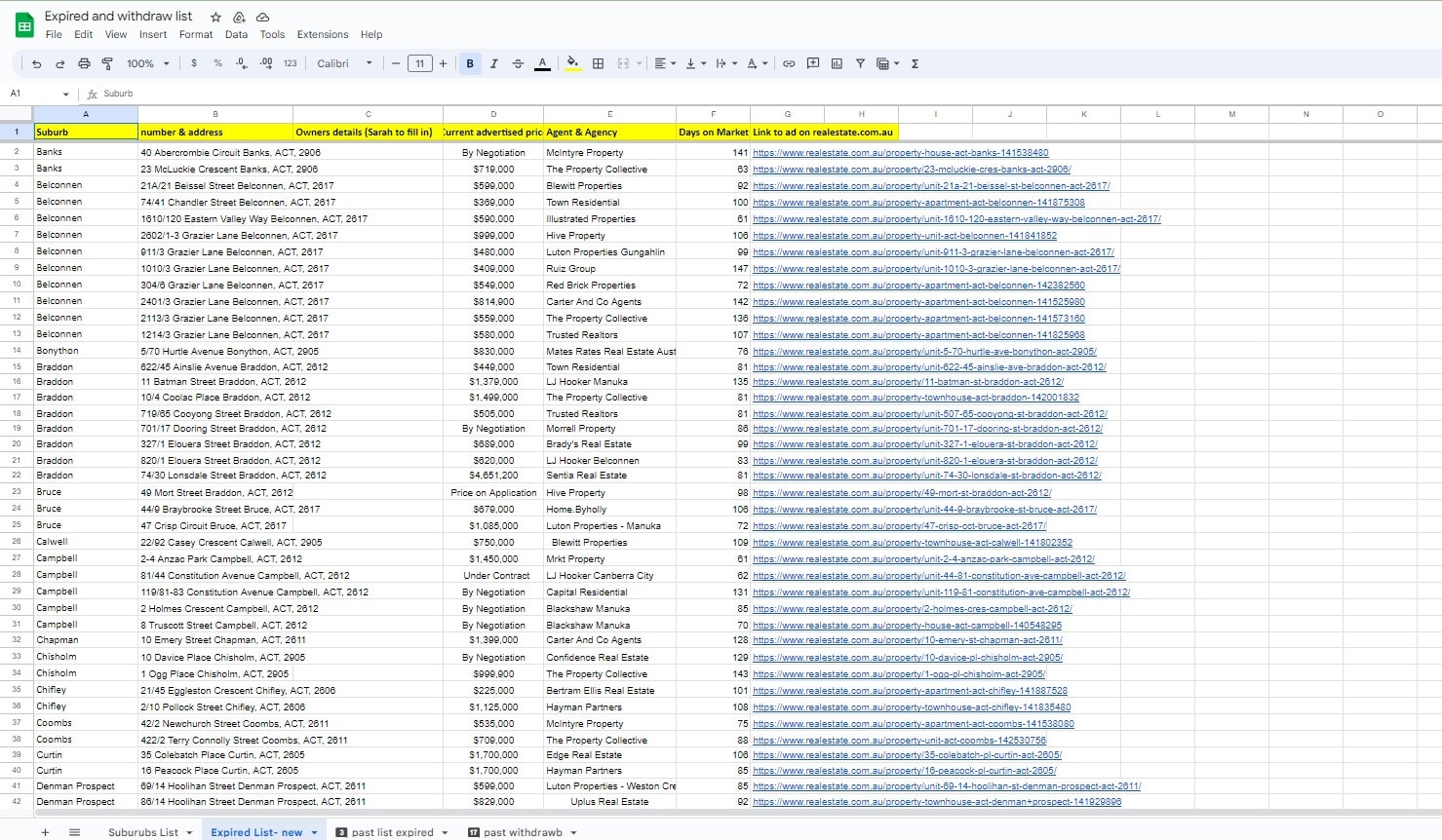Click the insert chart icon

(x=837, y=63)
